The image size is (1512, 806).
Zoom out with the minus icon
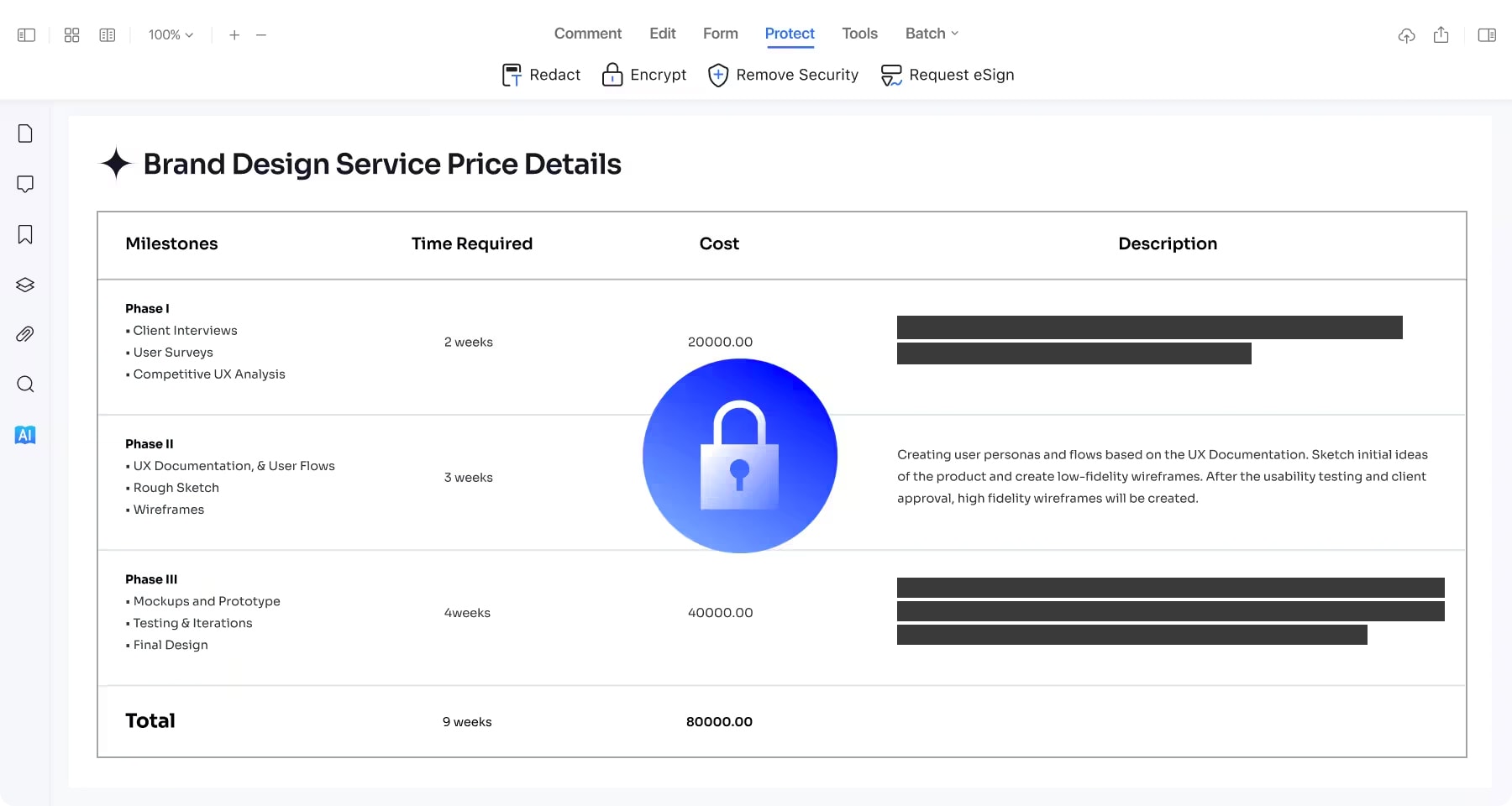point(261,35)
